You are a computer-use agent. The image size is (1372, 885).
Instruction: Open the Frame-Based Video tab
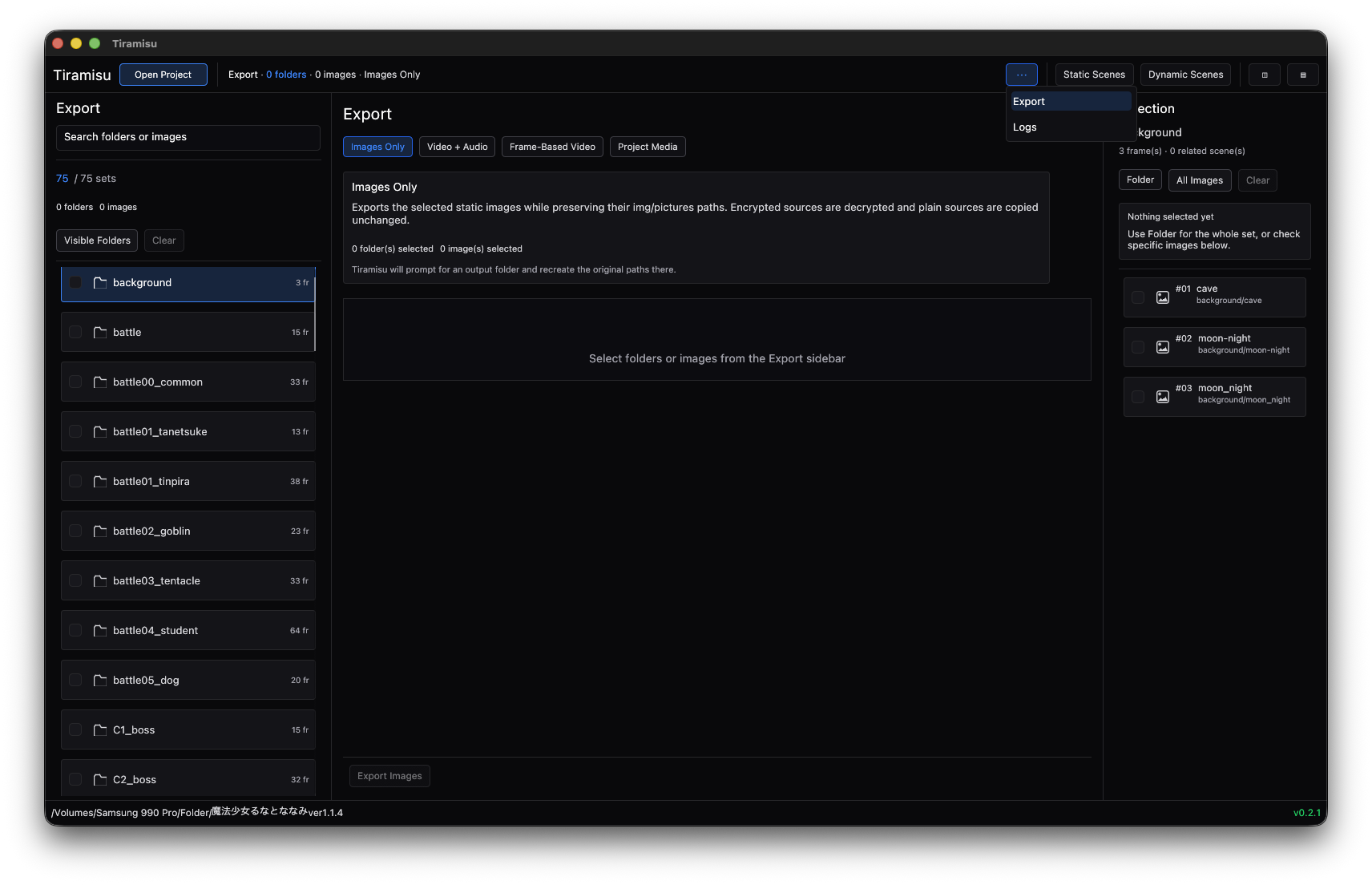pyautogui.click(x=552, y=147)
